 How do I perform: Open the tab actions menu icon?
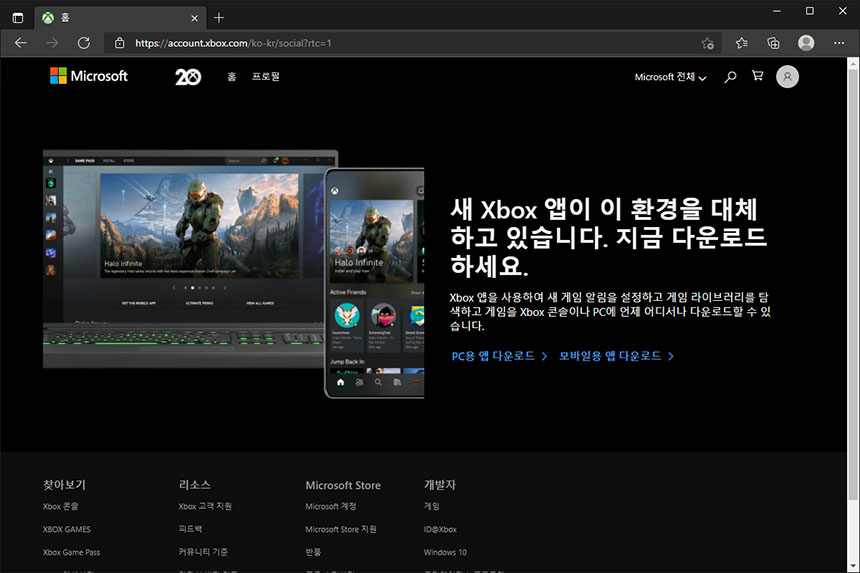(x=18, y=18)
